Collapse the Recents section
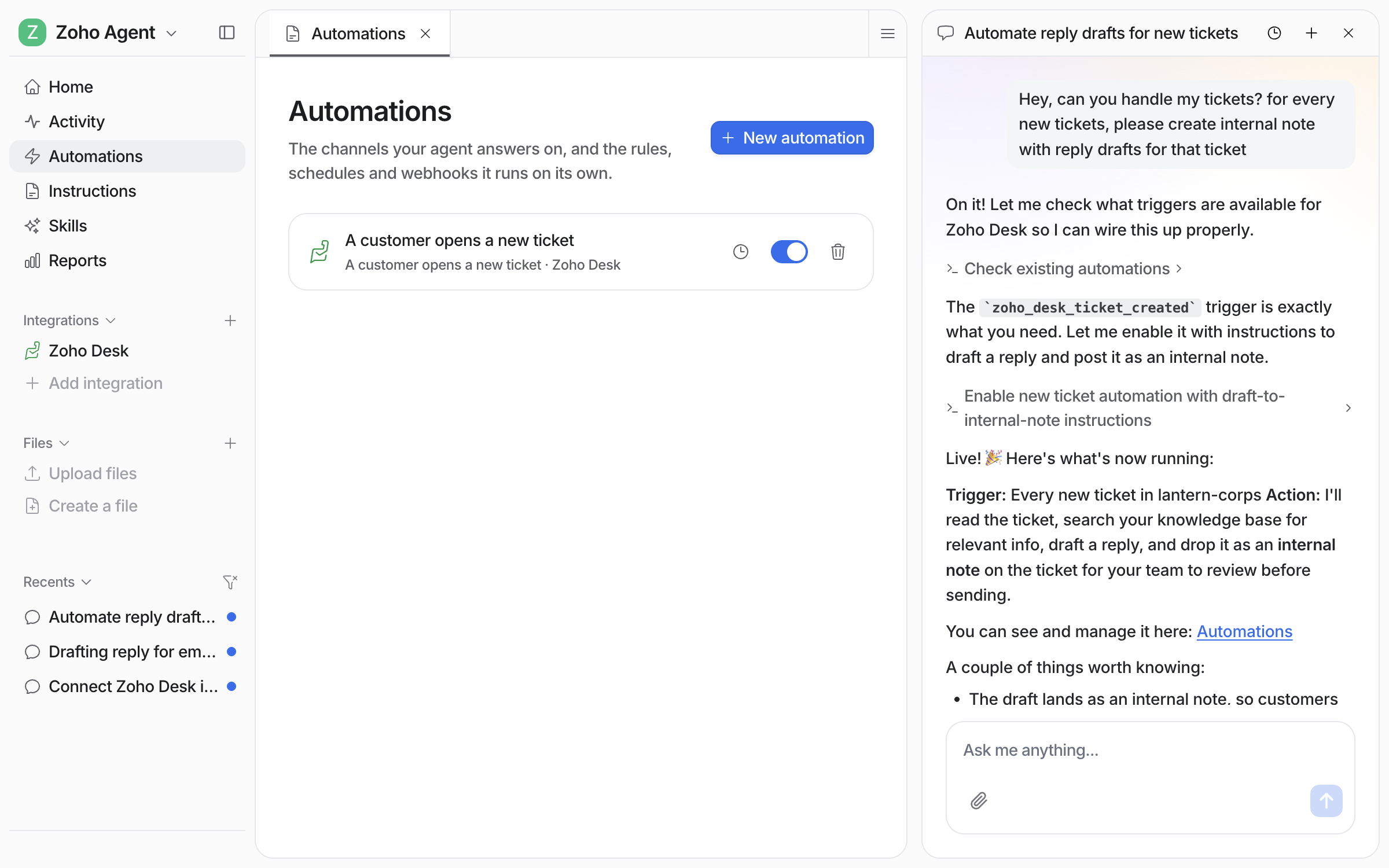 (x=57, y=582)
